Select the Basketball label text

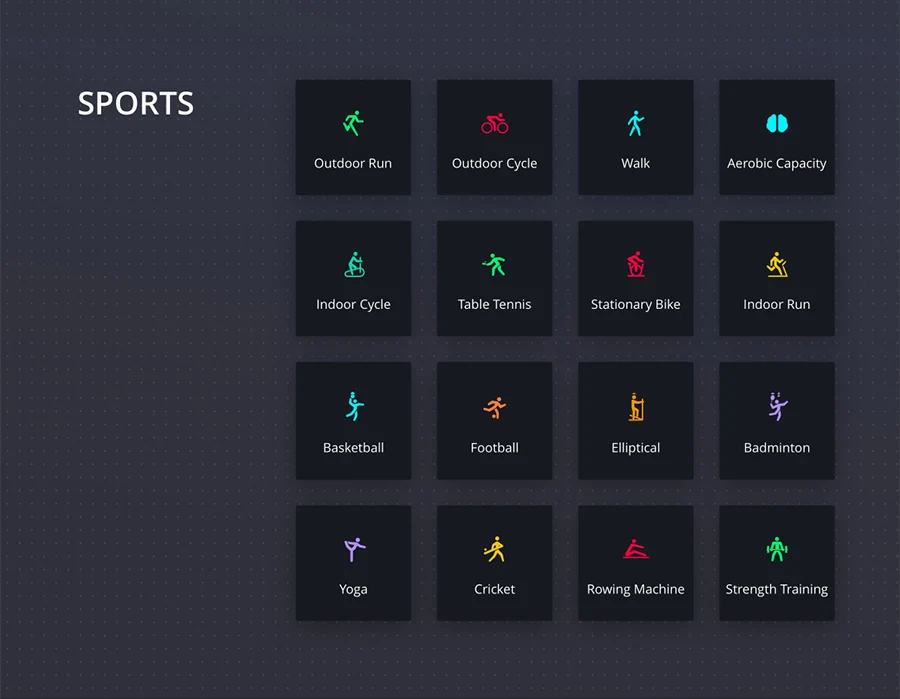(353, 448)
